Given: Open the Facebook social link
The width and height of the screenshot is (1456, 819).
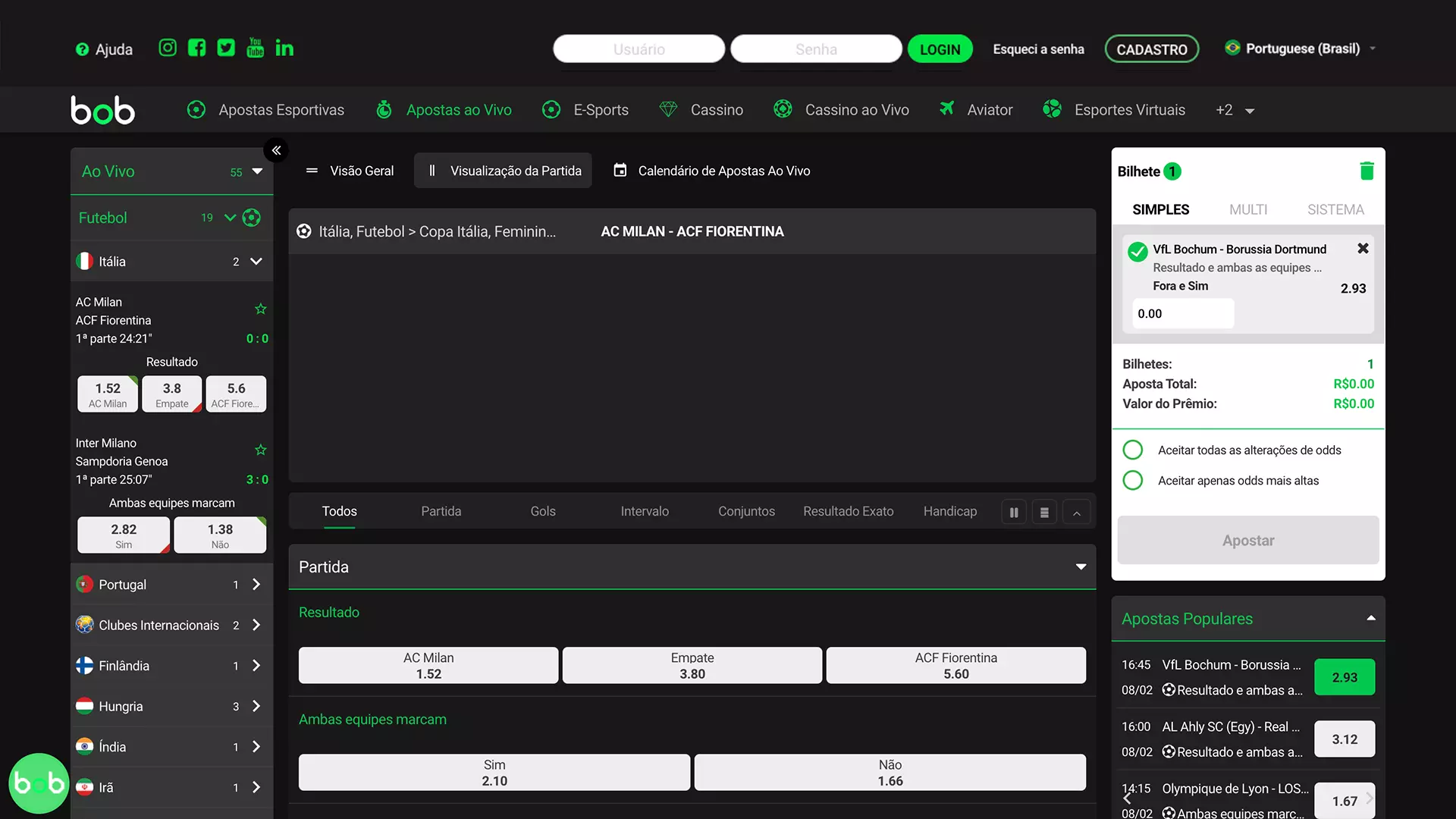Looking at the screenshot, I should coord(196,48).
